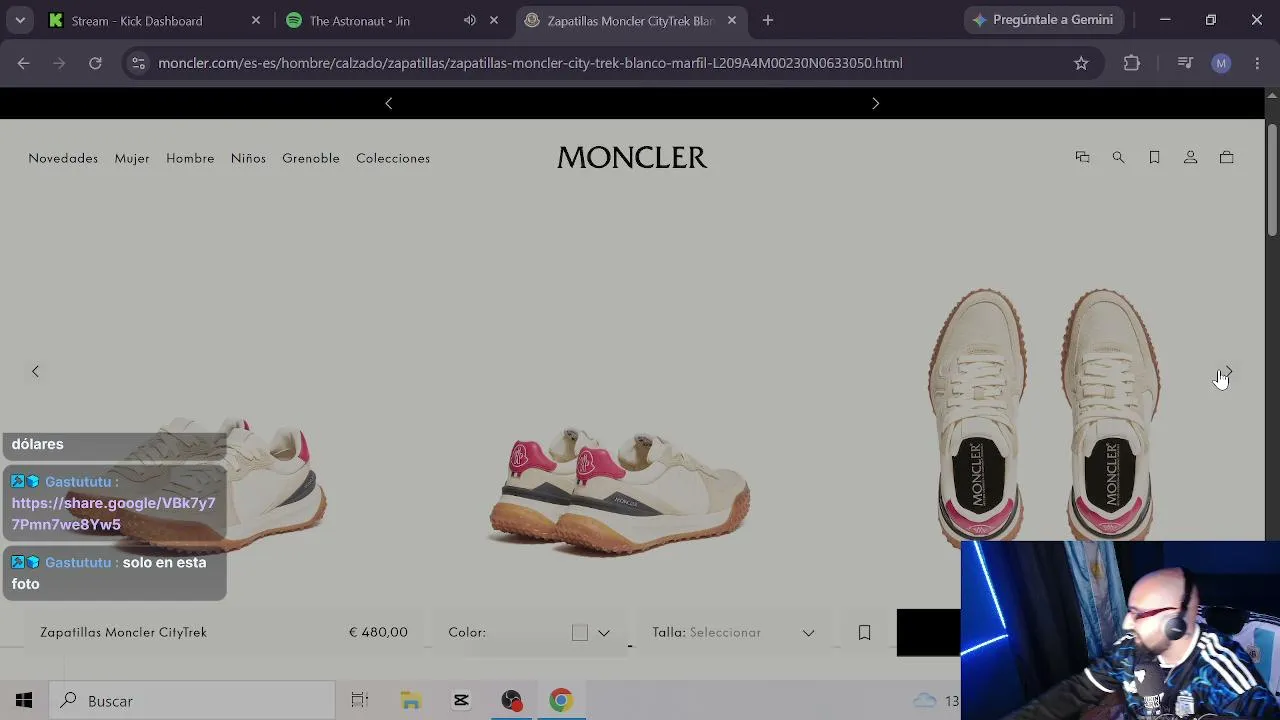Viewport: 1280px width, 720px height.
Task: Switch to The Astronaut - Jin tab
Action: pyautogui.click(x=393, y=20)
